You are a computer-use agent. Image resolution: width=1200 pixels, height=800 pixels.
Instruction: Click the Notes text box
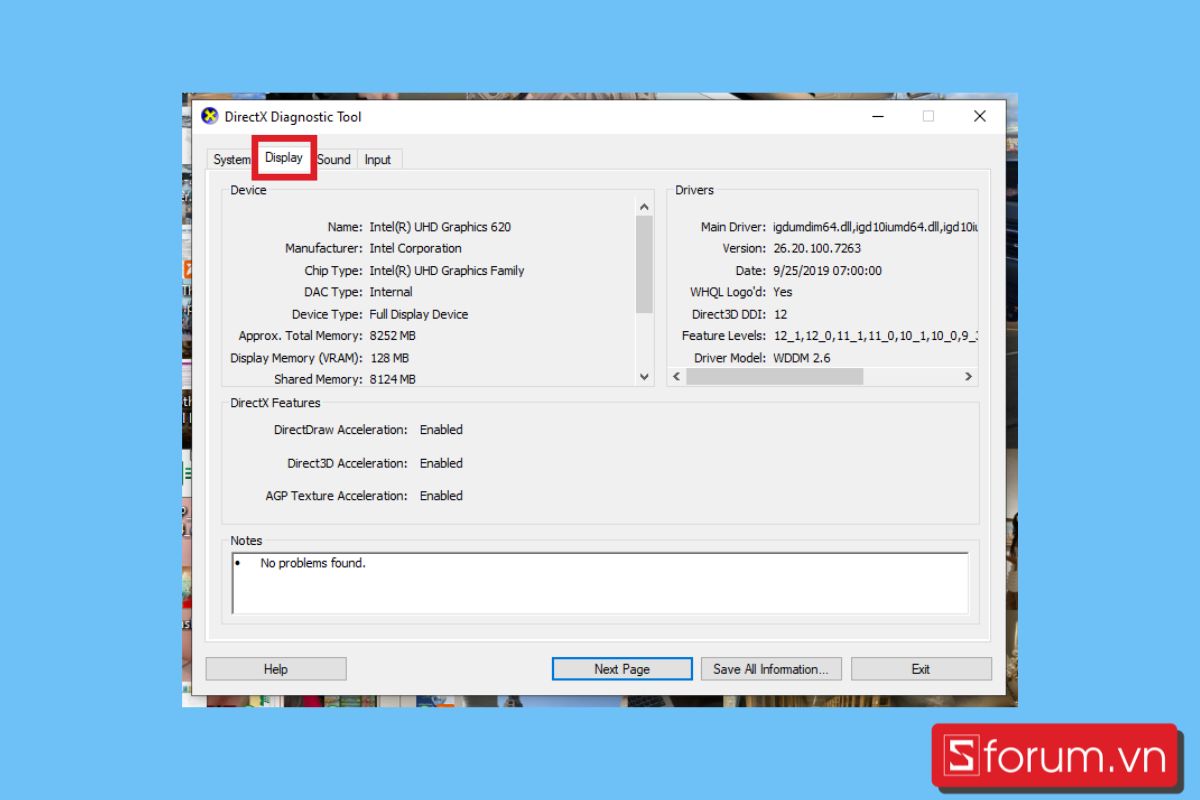click(x=600, y=583)
